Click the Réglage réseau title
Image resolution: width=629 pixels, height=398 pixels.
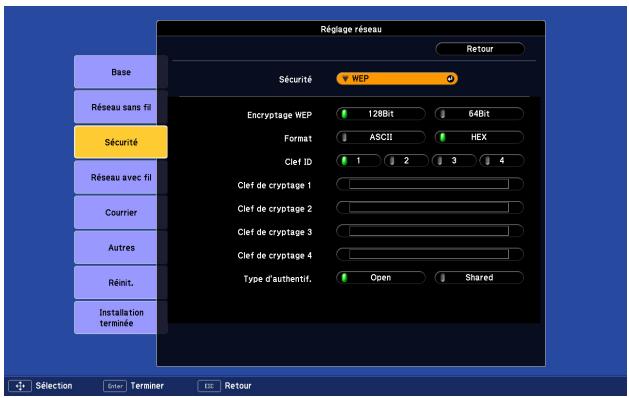point(351,29)
